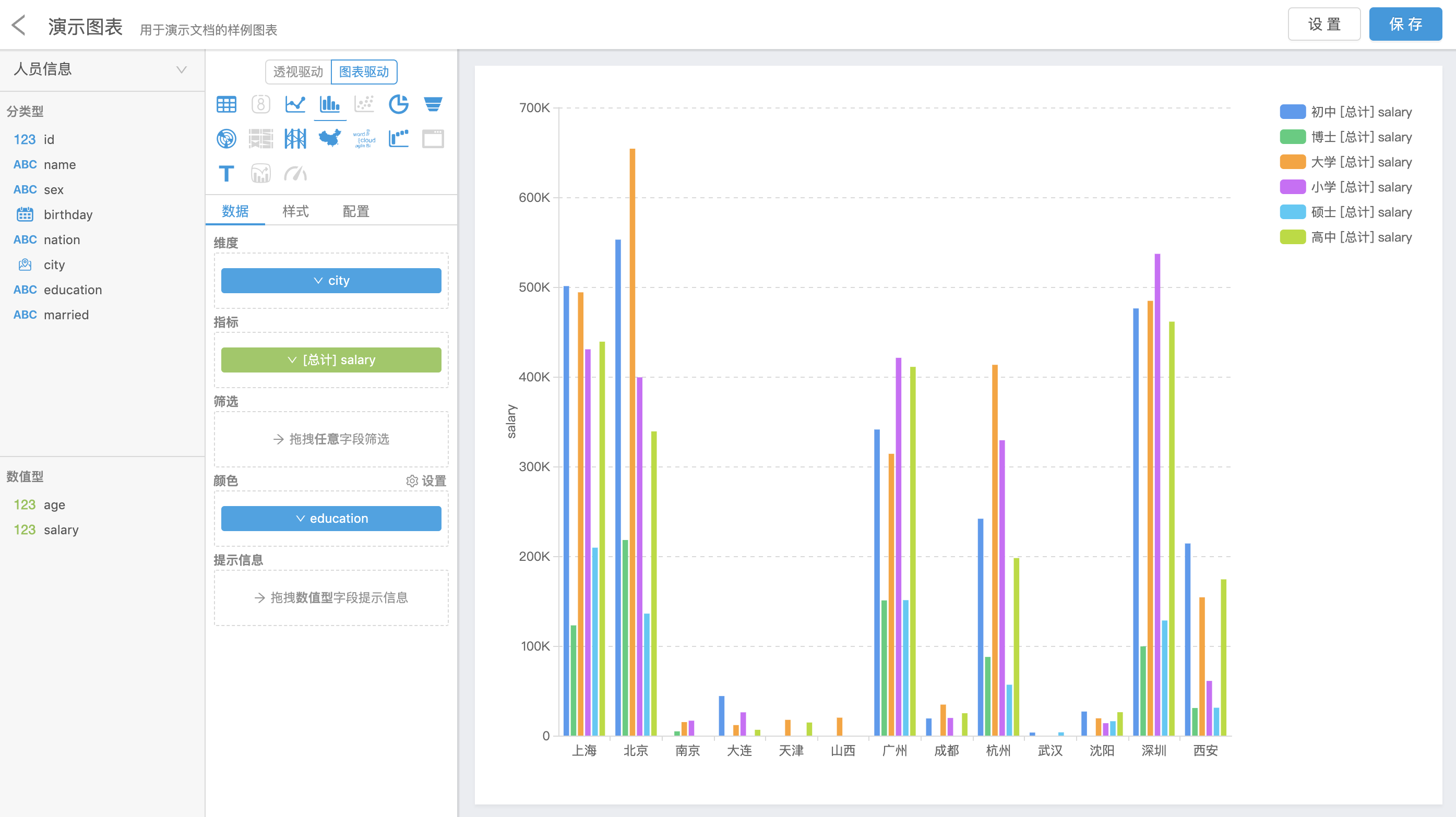Switch to 图表驱动 mode
Screen dimensions: 1456x817
click(364, 72)
